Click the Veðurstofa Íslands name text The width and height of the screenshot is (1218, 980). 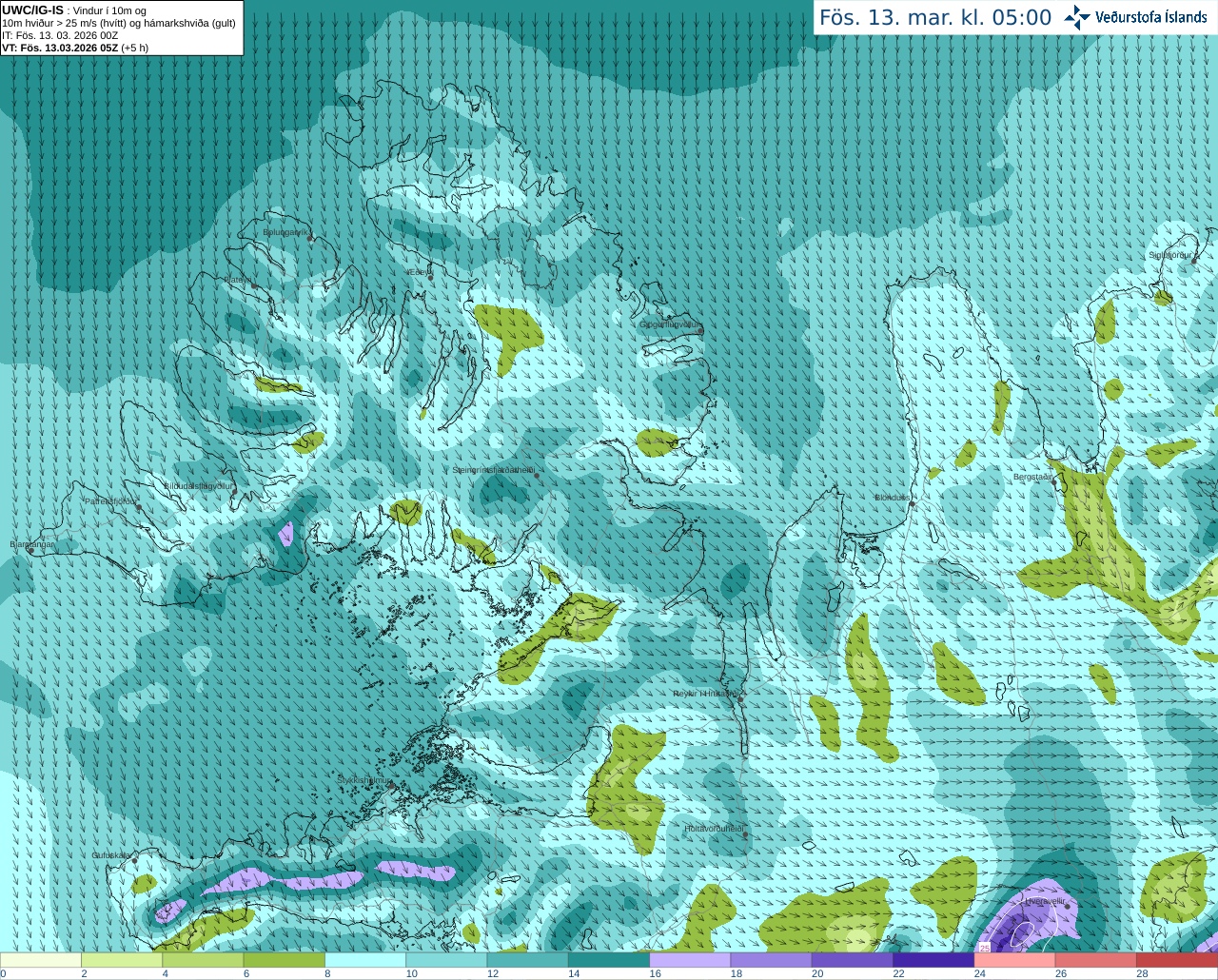1151,17
